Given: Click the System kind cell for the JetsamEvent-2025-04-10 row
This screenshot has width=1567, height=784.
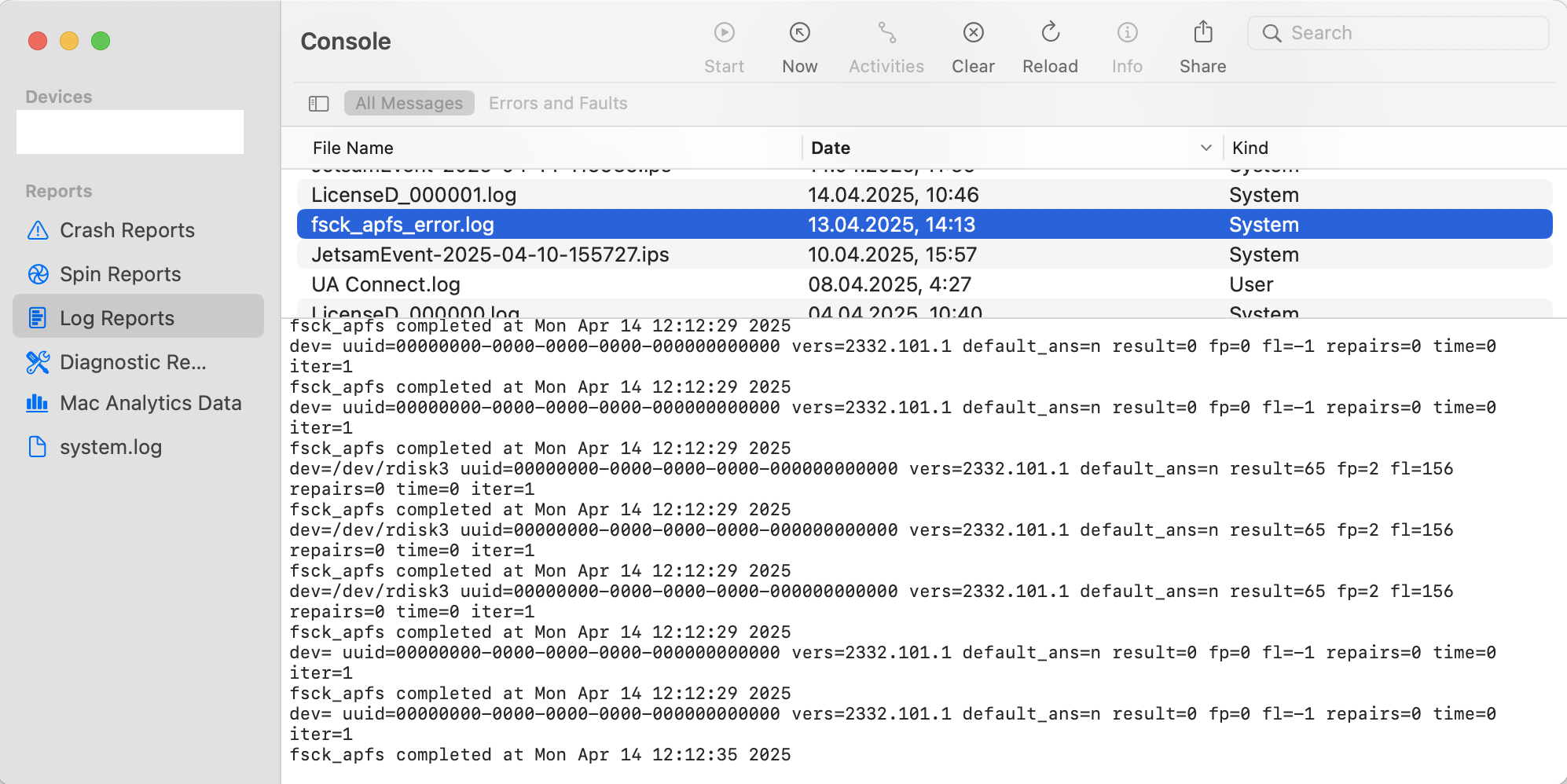Looking at the screenshot, I should (x=1264, y=255).
